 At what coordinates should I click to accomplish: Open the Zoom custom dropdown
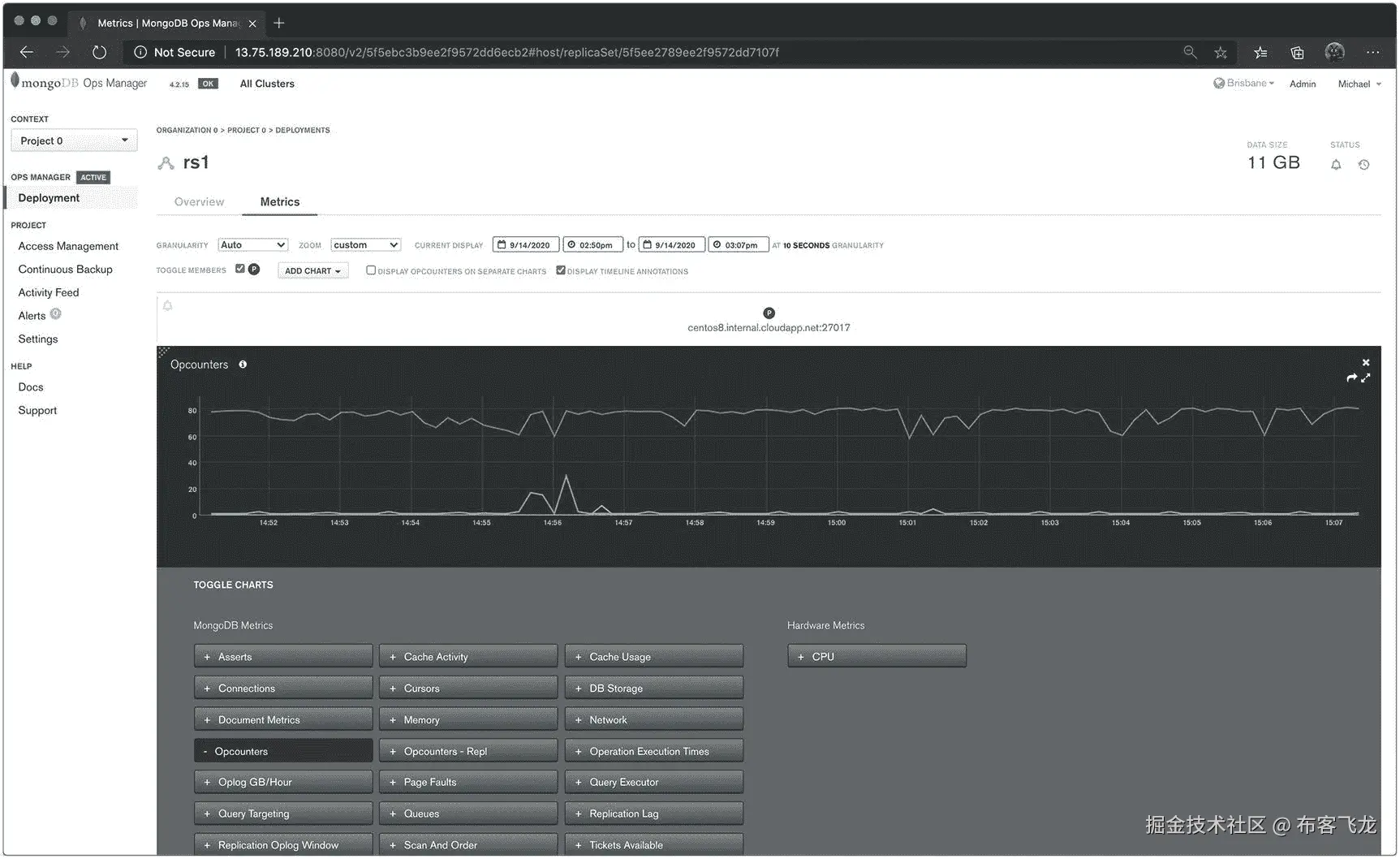[366, 245]
